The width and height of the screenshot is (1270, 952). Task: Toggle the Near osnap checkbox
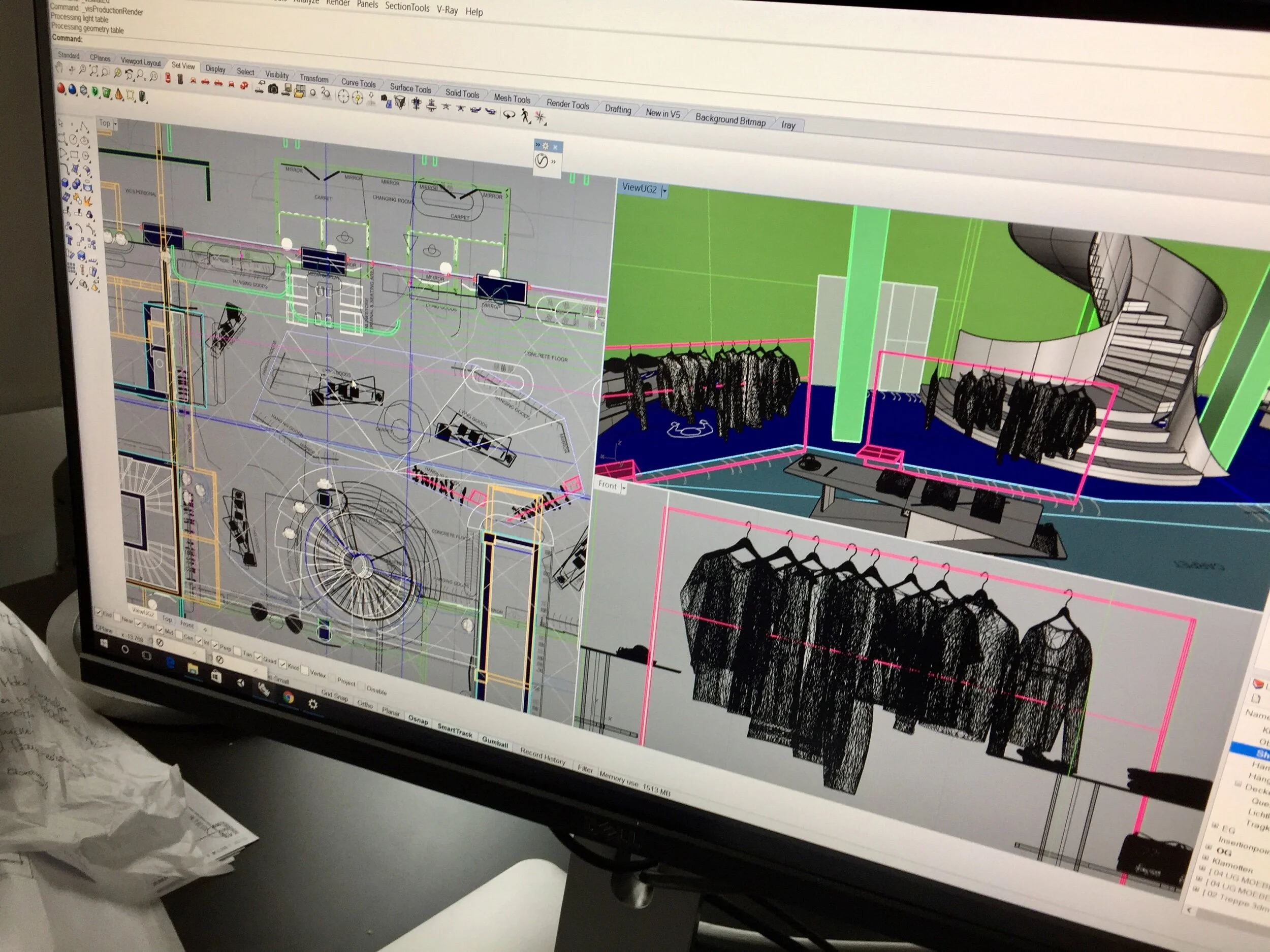[x=117, y=617]
